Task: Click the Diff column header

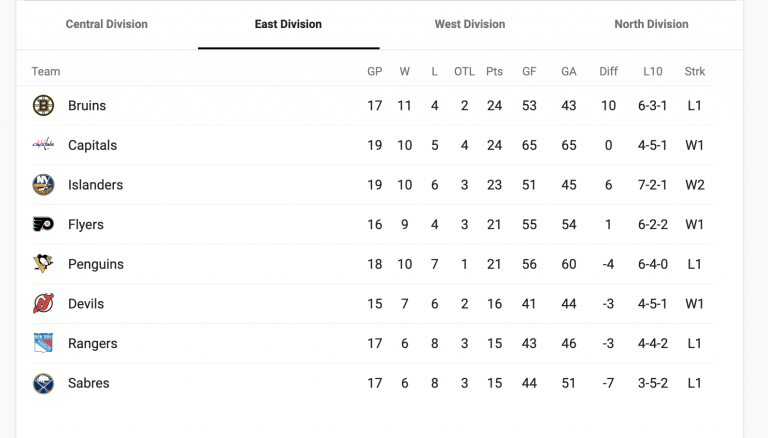Action: (608, 72)
